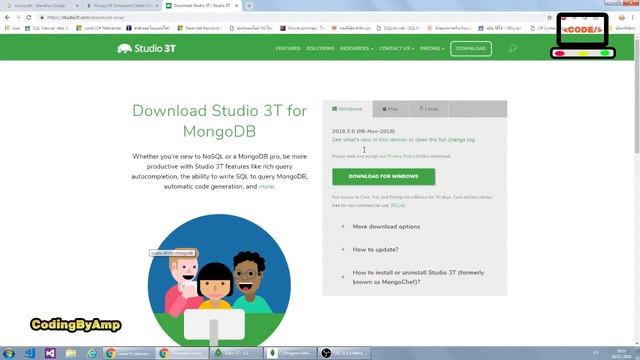Go back with browser back arrow
The width and height of the screenshot is (640, 360).
point(7,18)
